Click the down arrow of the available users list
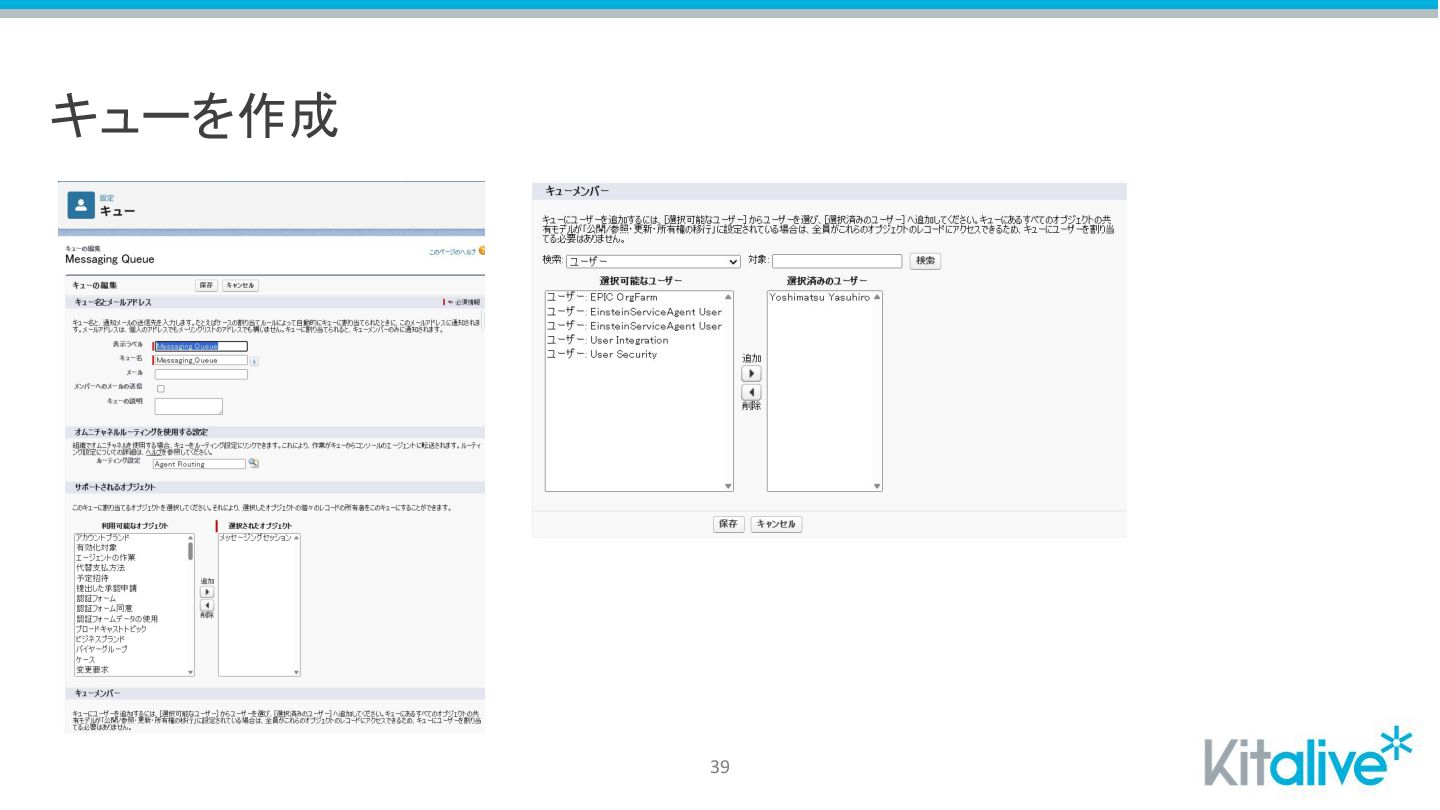 tap(728, 486)
